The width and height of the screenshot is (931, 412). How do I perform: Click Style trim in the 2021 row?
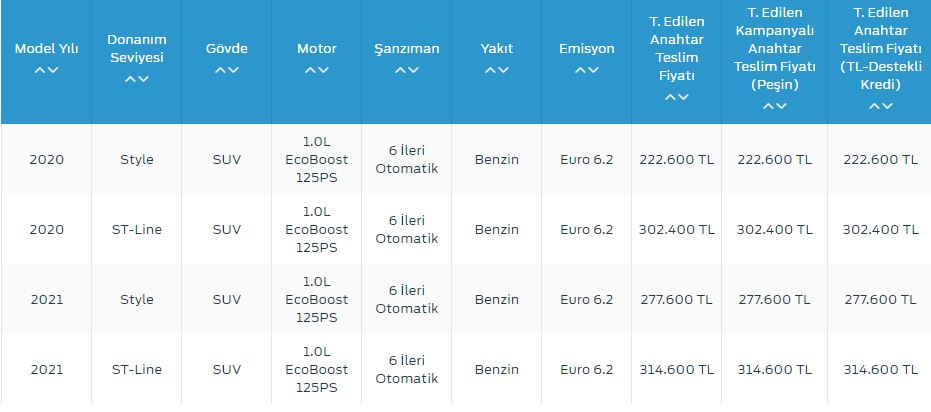(x=137, y=299)
